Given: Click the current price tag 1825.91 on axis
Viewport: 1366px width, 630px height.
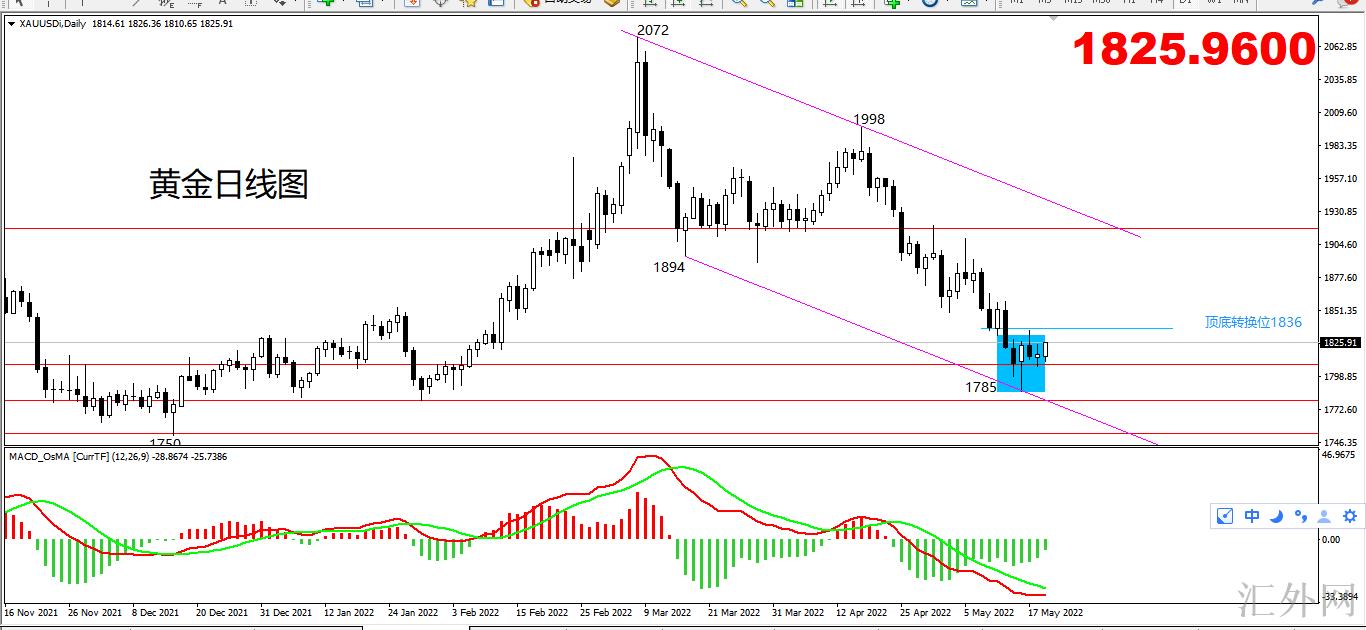Looking at the screenshot, I should [1339, 343].
